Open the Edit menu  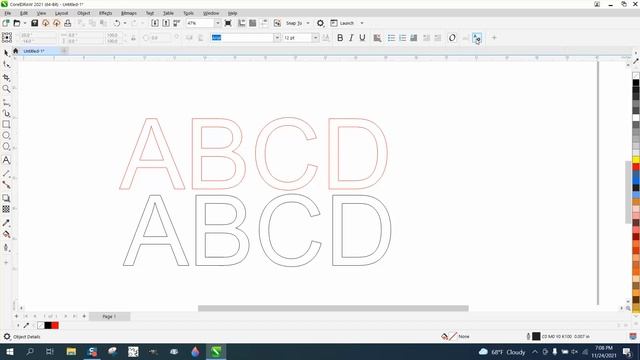[24, 13]
